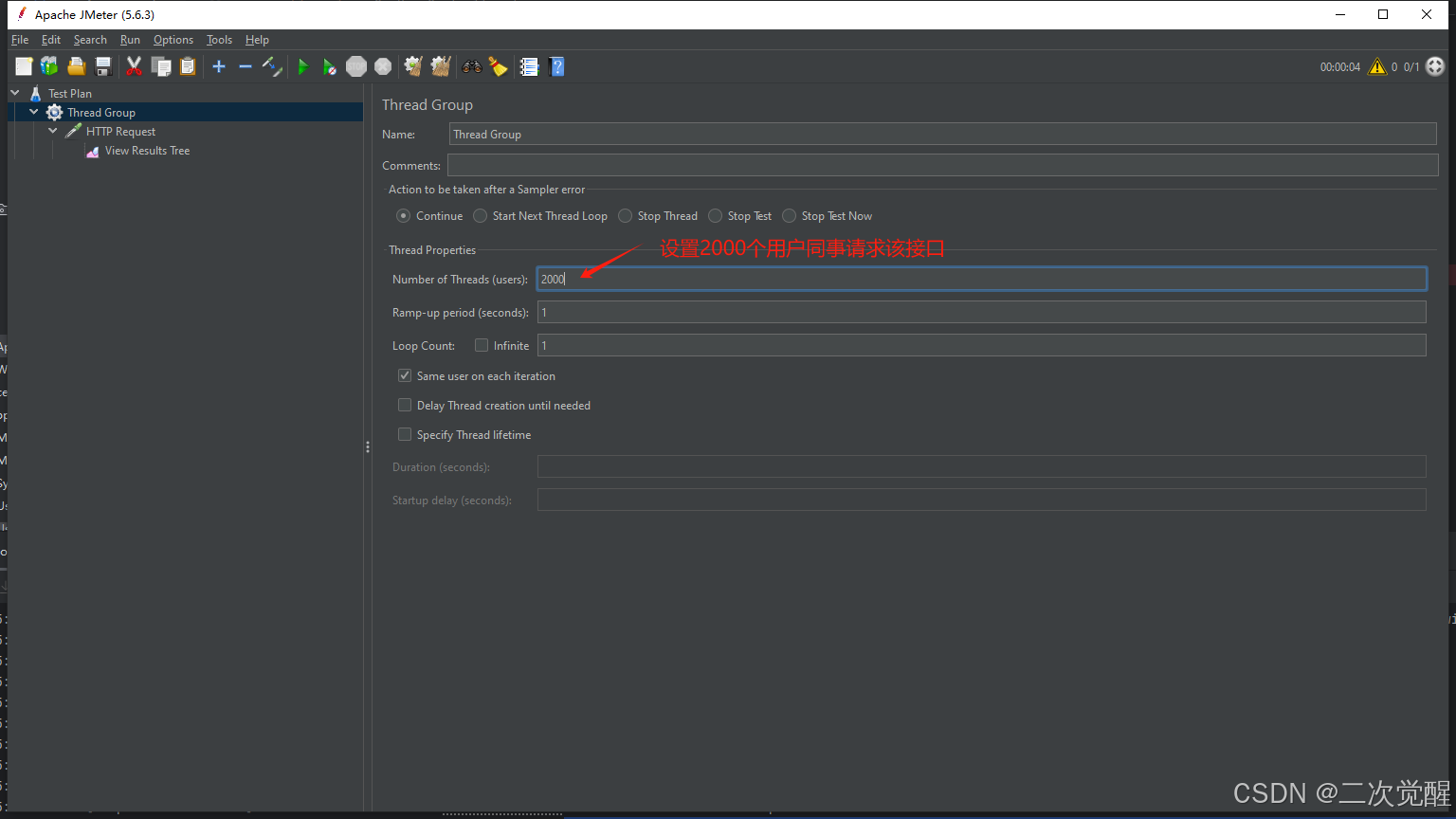The height and width of the screenshot is (819, 1456).
Task: Collapse all nodes with minus icon
Action: [246, 66]
